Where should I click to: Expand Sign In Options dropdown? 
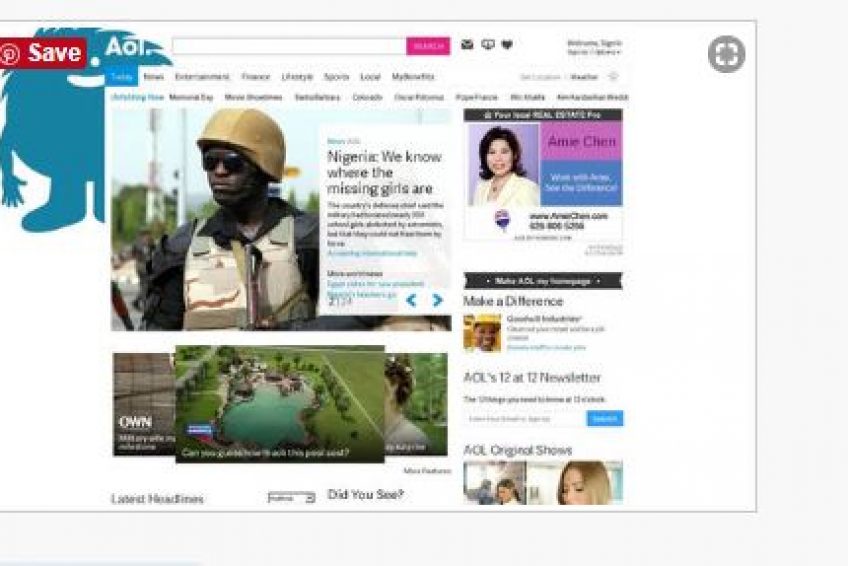(x=594, y=51)
